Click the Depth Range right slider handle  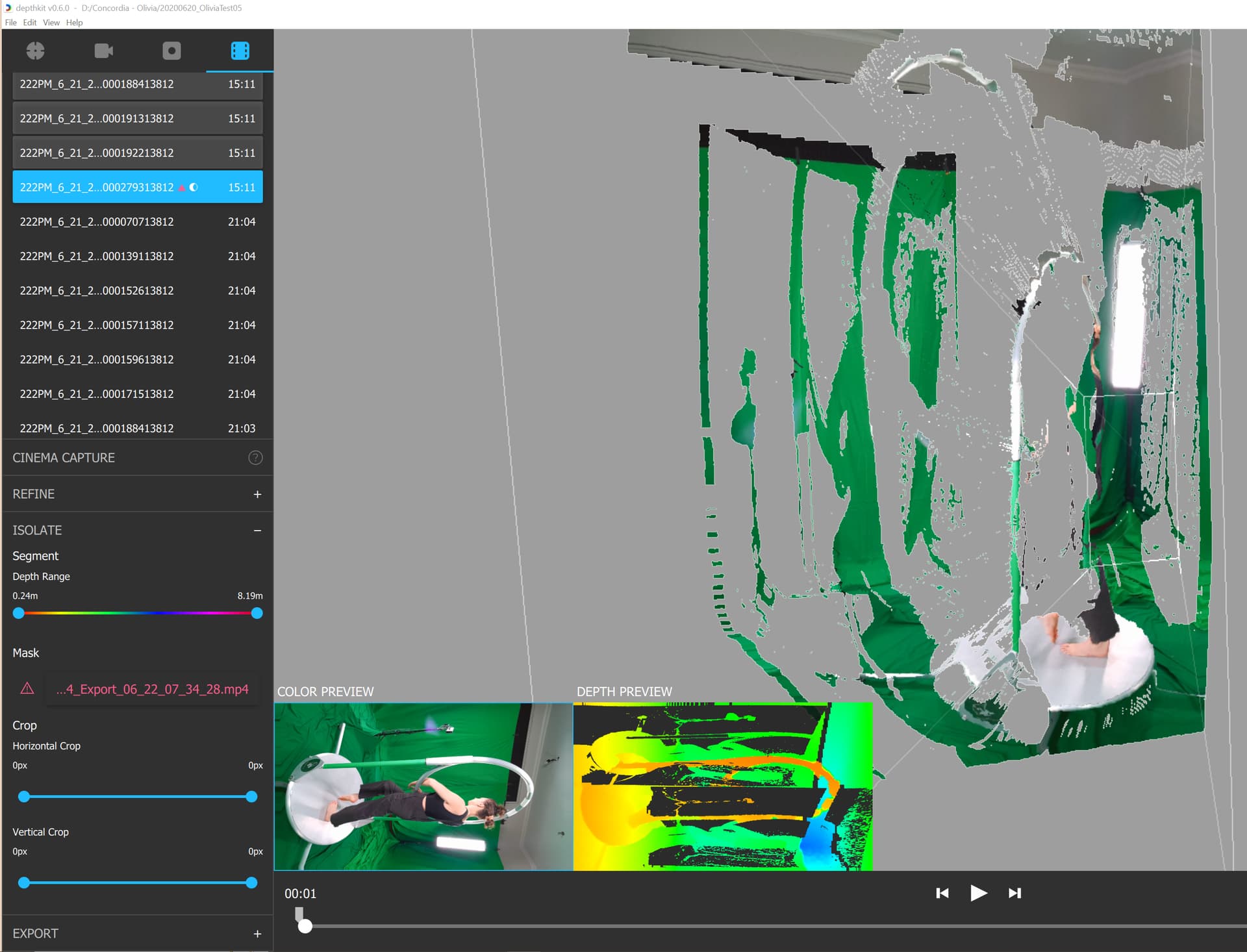point(257,613)
